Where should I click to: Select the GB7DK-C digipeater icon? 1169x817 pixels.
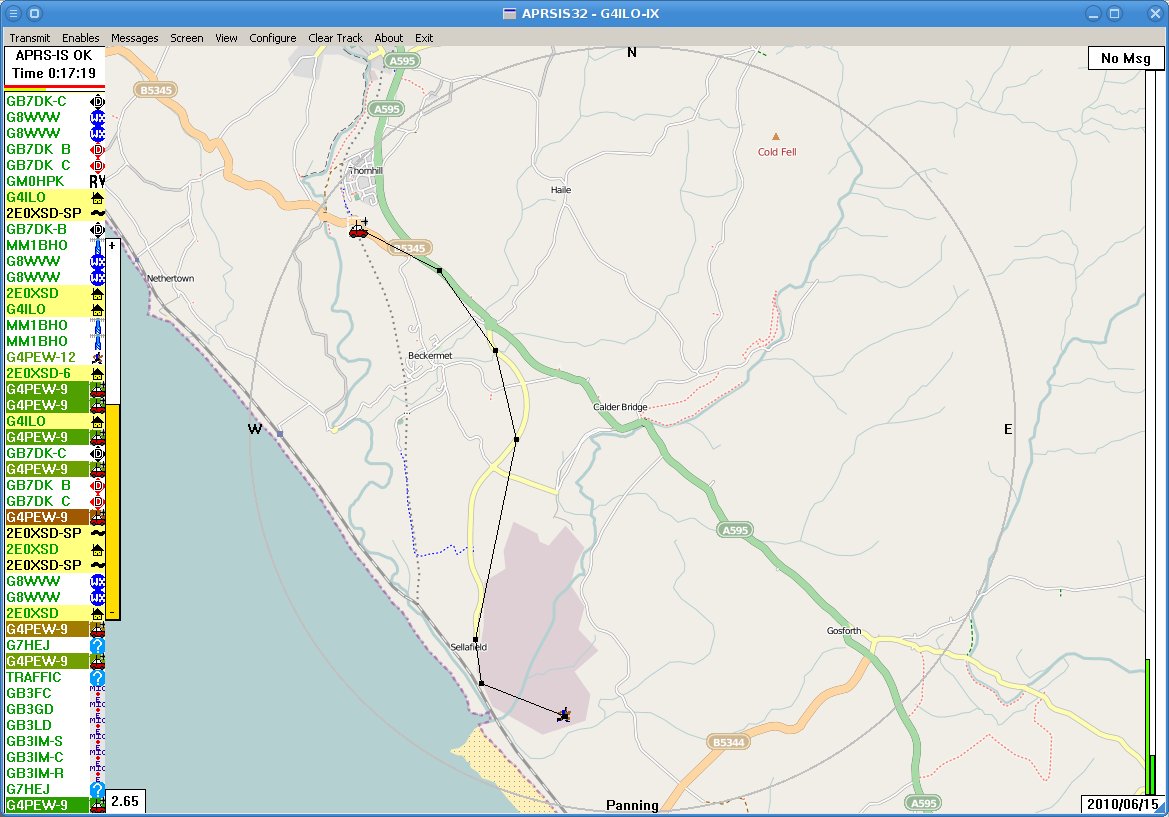pos(96,102)
